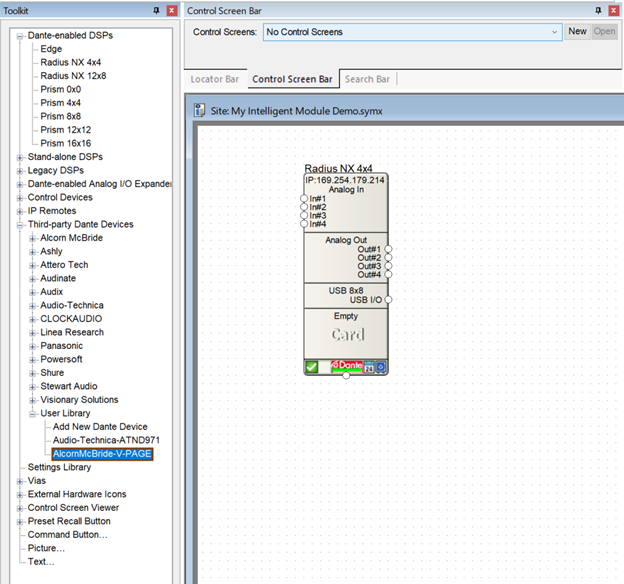Select Prism 16x16 in the Toolkit
The image size is (624, 584).
tap(66, 143)
